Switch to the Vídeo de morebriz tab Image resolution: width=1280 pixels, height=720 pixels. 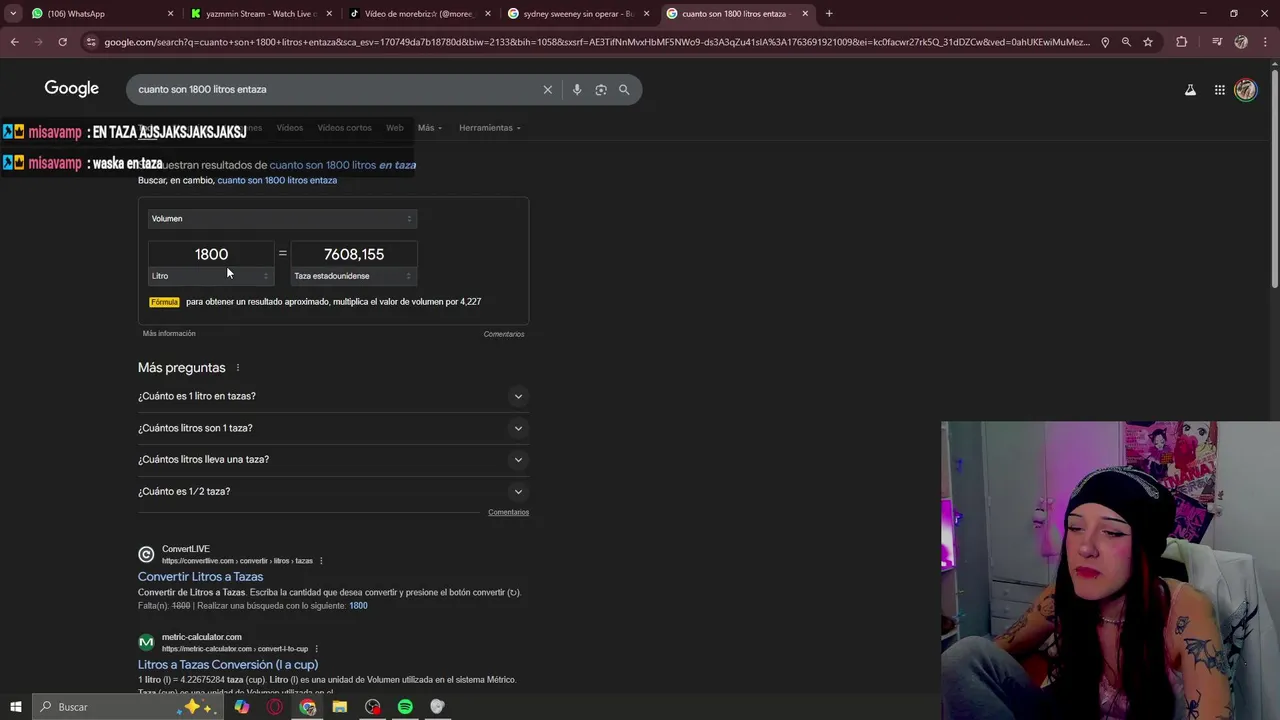pos(418,14)
